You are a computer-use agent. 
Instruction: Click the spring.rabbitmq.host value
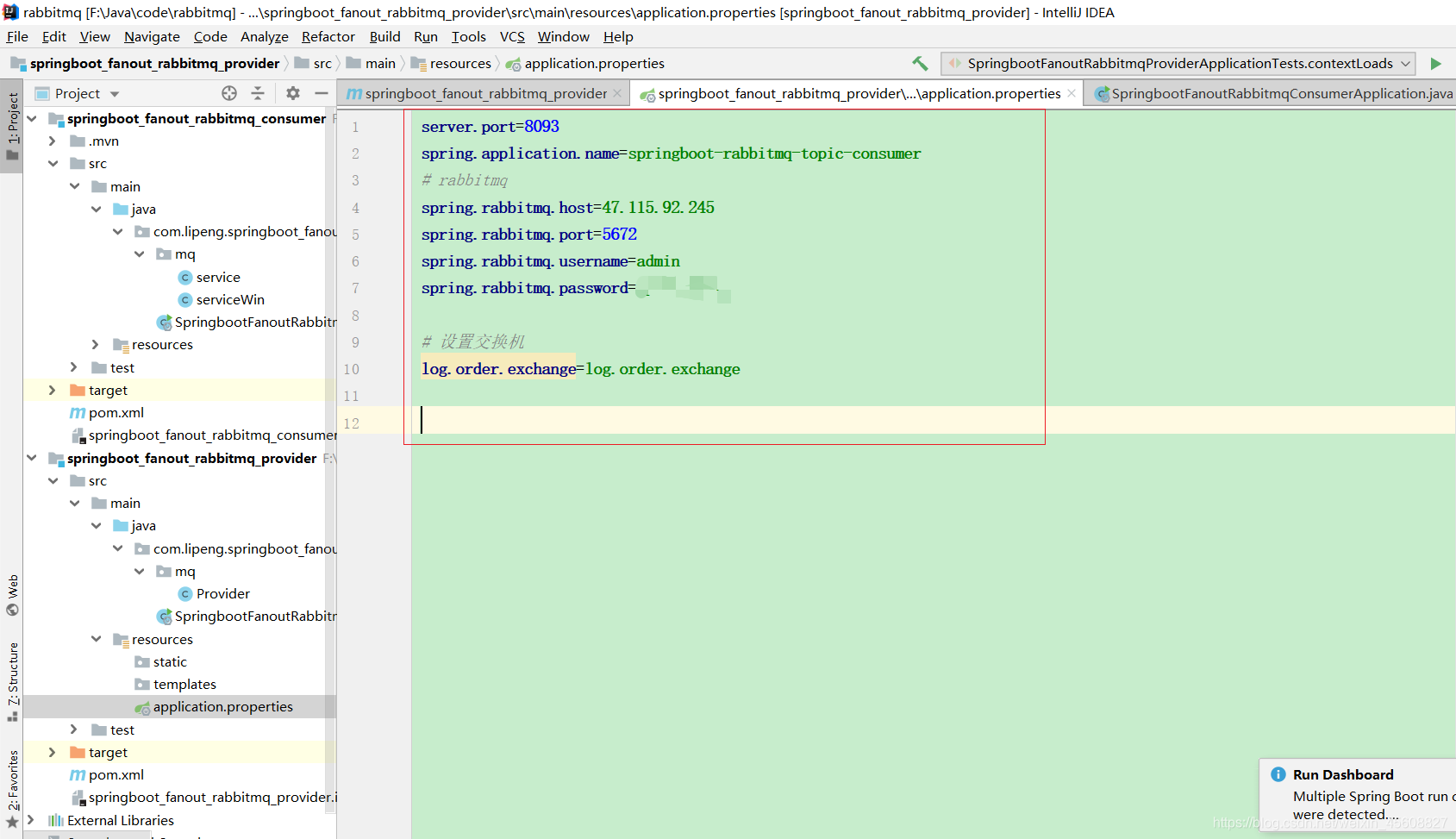tap(658, 207)
